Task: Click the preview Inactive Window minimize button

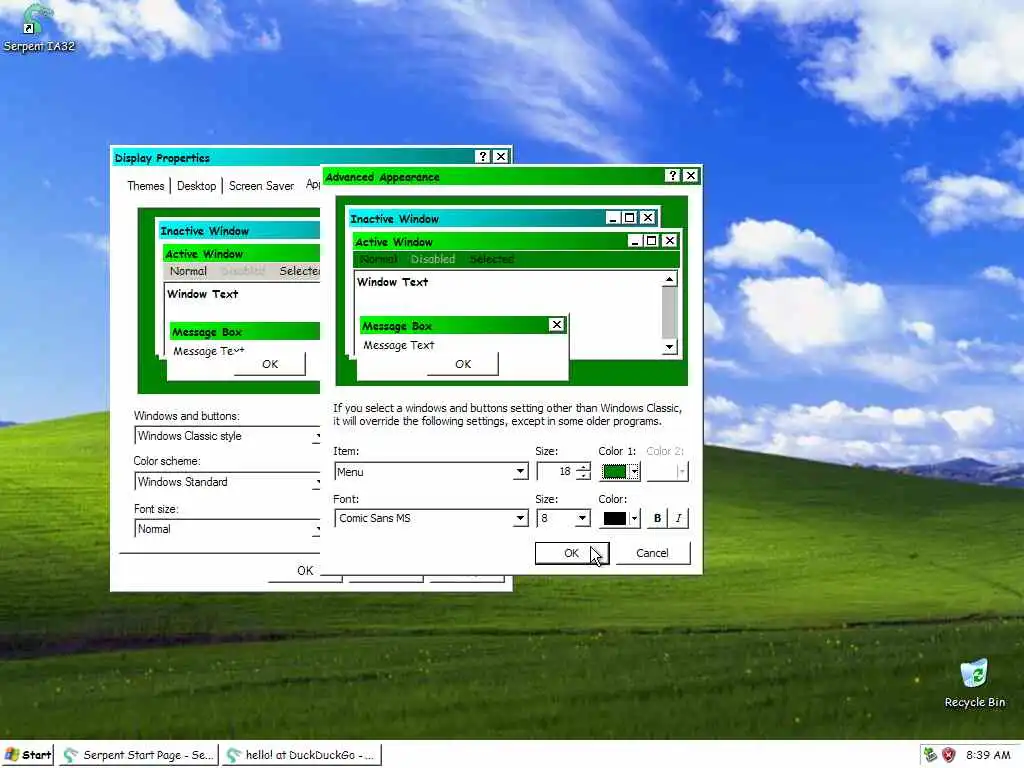Action: point(613,218)
